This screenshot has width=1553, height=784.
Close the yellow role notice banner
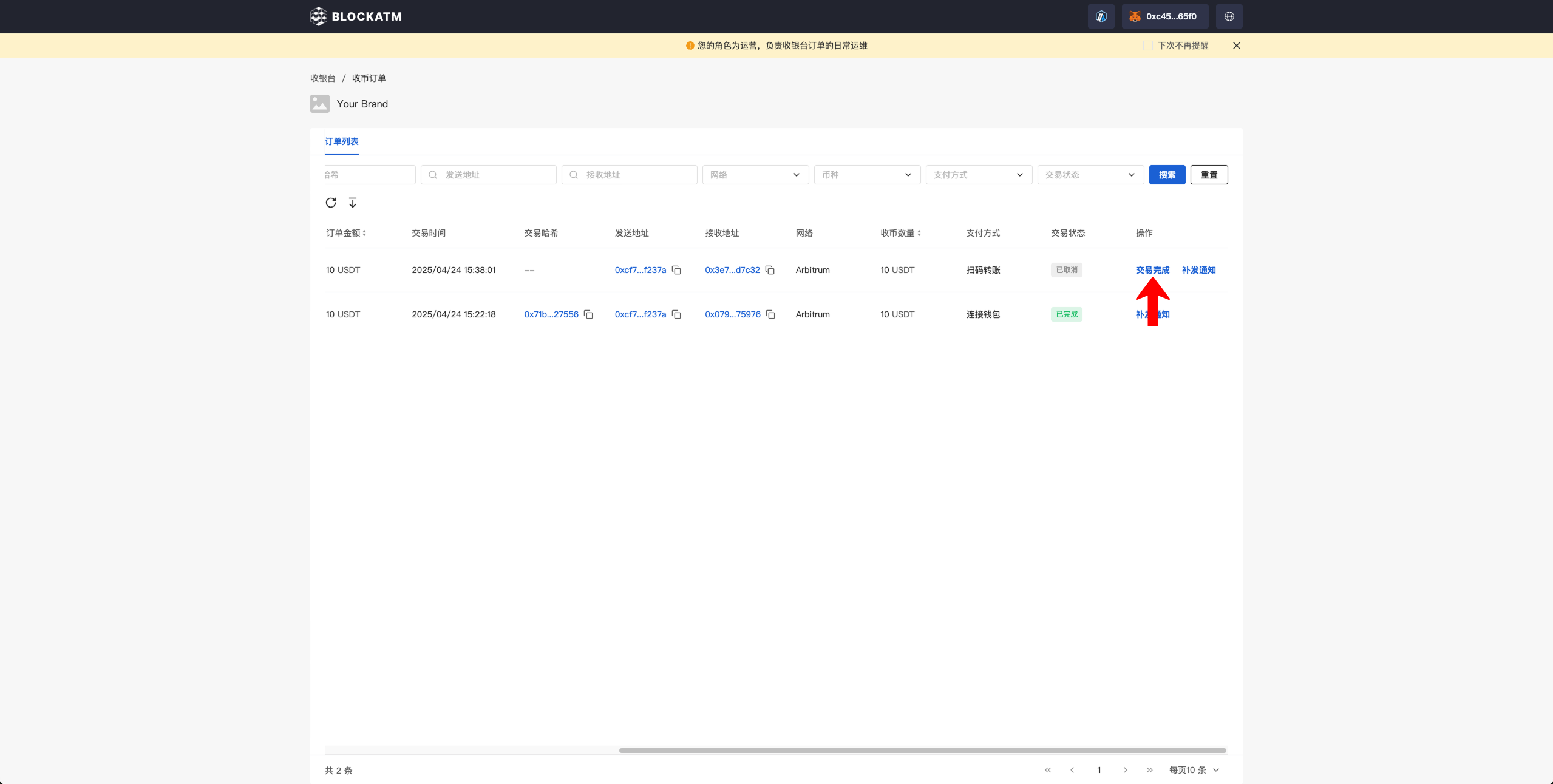pos(1236,46)
